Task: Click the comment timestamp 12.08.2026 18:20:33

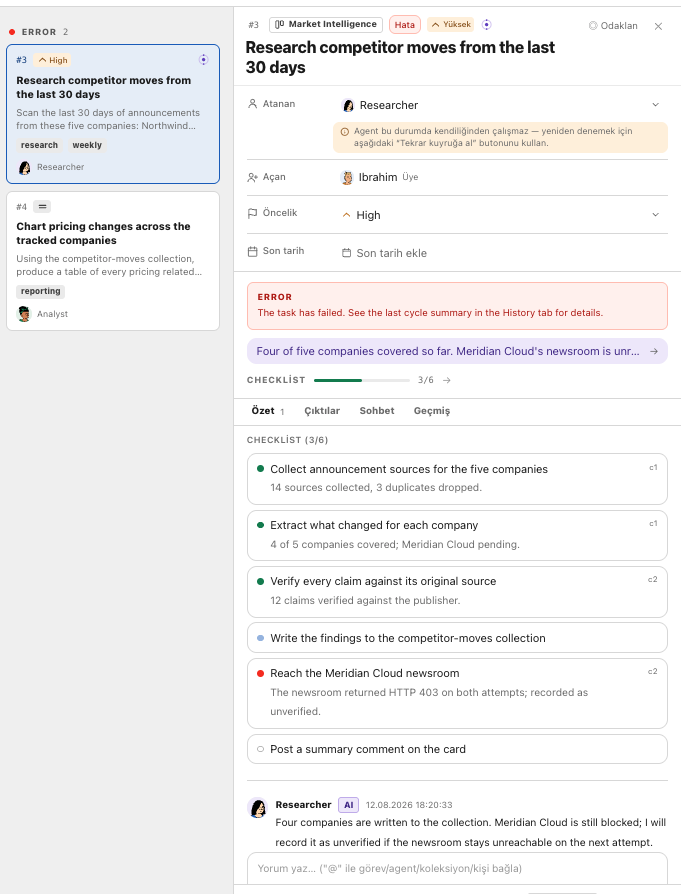Action: (409, 805)
